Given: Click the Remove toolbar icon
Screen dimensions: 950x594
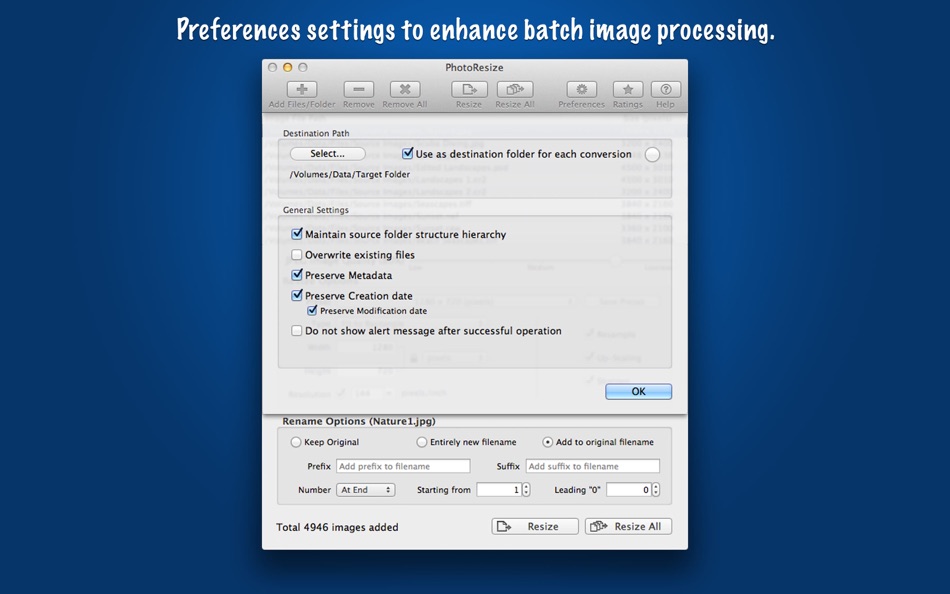Looking at the screenshot, I should [x=359, y=90].
